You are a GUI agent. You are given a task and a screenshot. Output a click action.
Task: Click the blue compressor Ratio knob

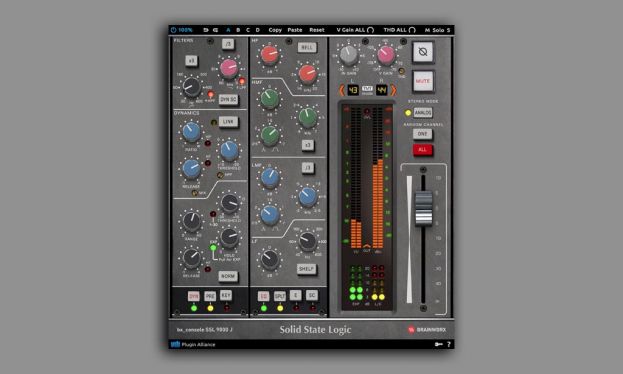tap(192, 132)
